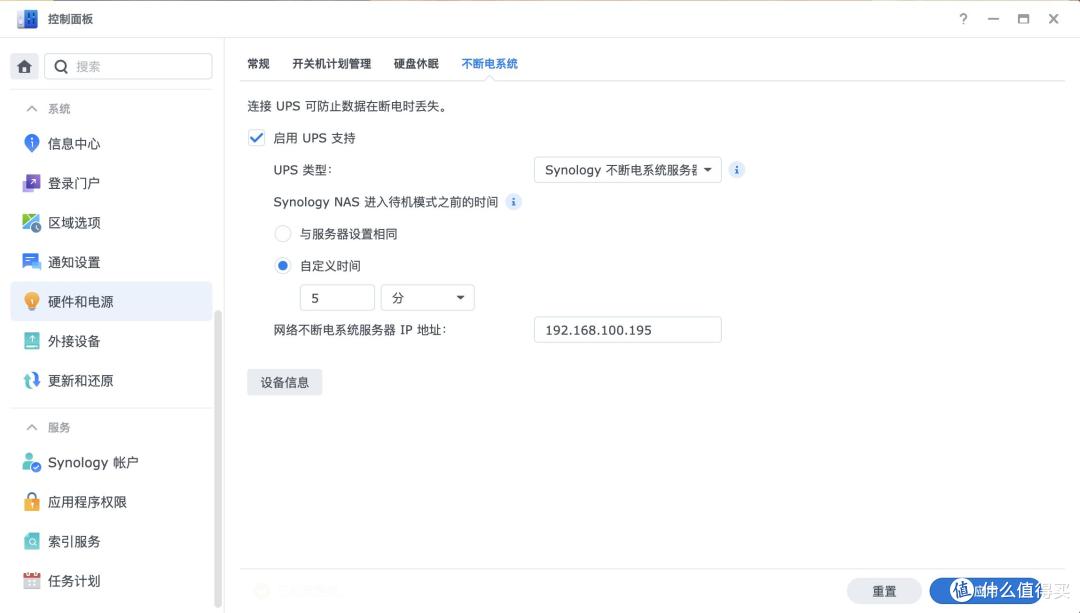The image size is (1080, 613).
Task: Collapse the 系统 sidebar section
Action: (x=32, y=108)
